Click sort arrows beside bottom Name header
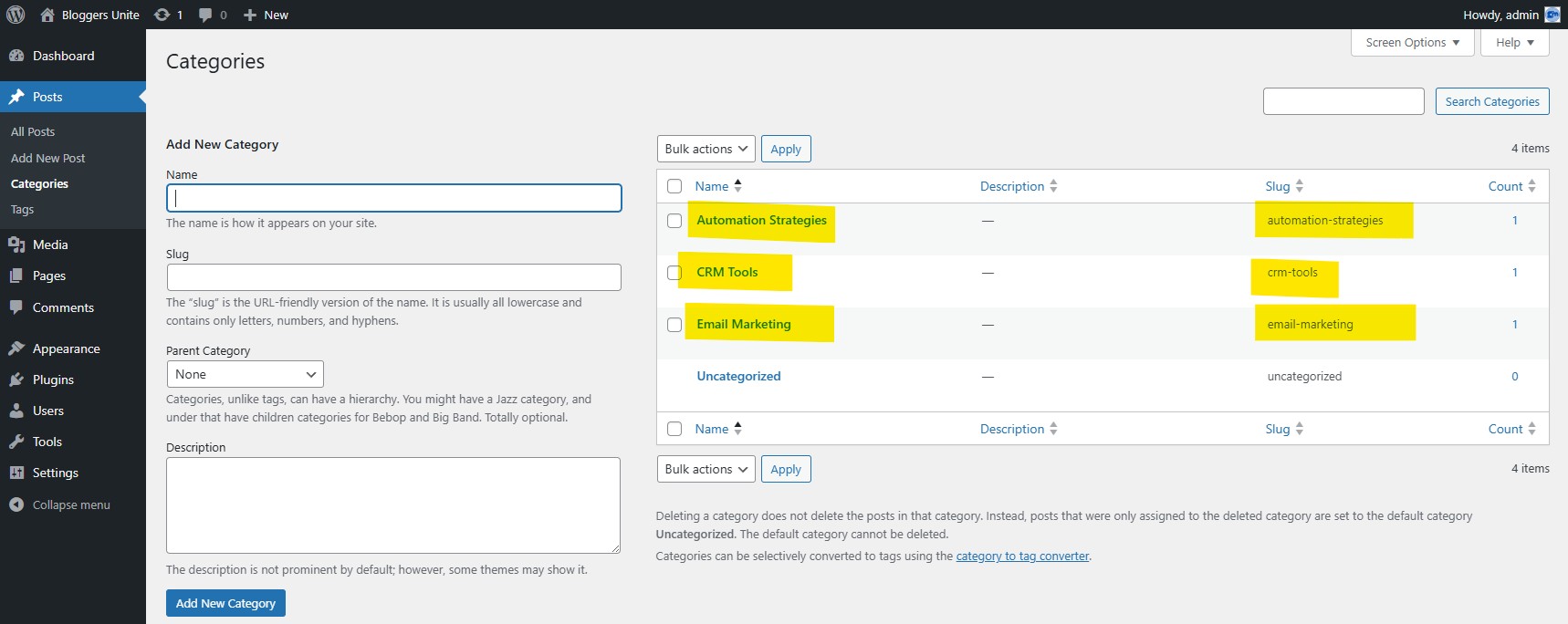 click(x=737, y=428)
